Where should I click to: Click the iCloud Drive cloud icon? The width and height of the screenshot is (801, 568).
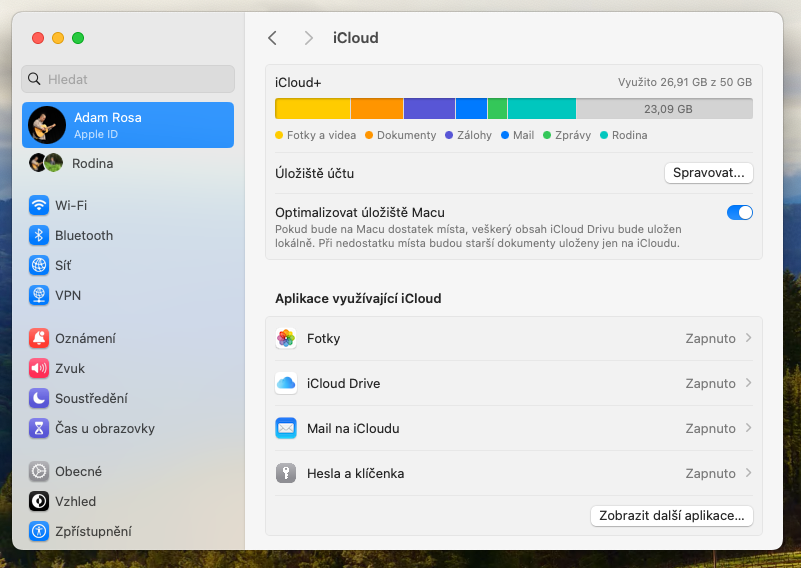286,384
